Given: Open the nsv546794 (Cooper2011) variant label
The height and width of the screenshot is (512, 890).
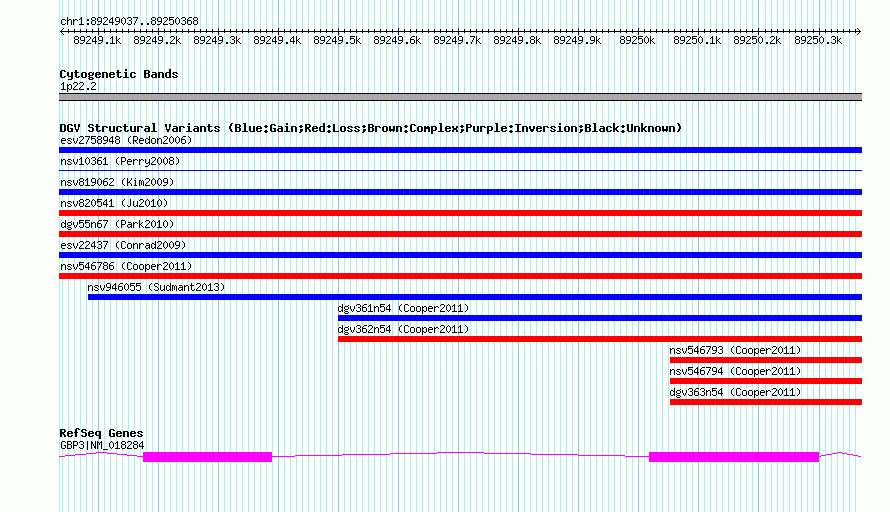Looking at the screenshot, I should pyautogui.click(x=735, y=371).
